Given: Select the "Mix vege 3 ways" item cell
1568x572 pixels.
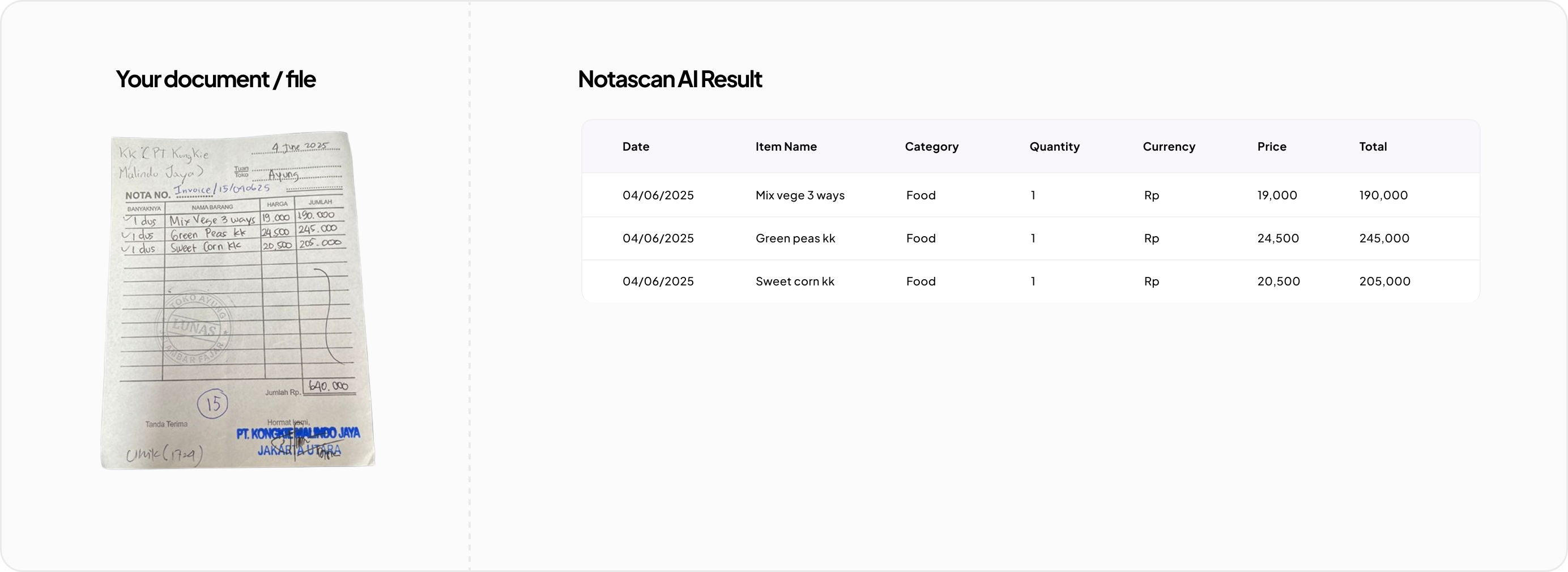Looking at the screenshot, I should coord(800,195).
